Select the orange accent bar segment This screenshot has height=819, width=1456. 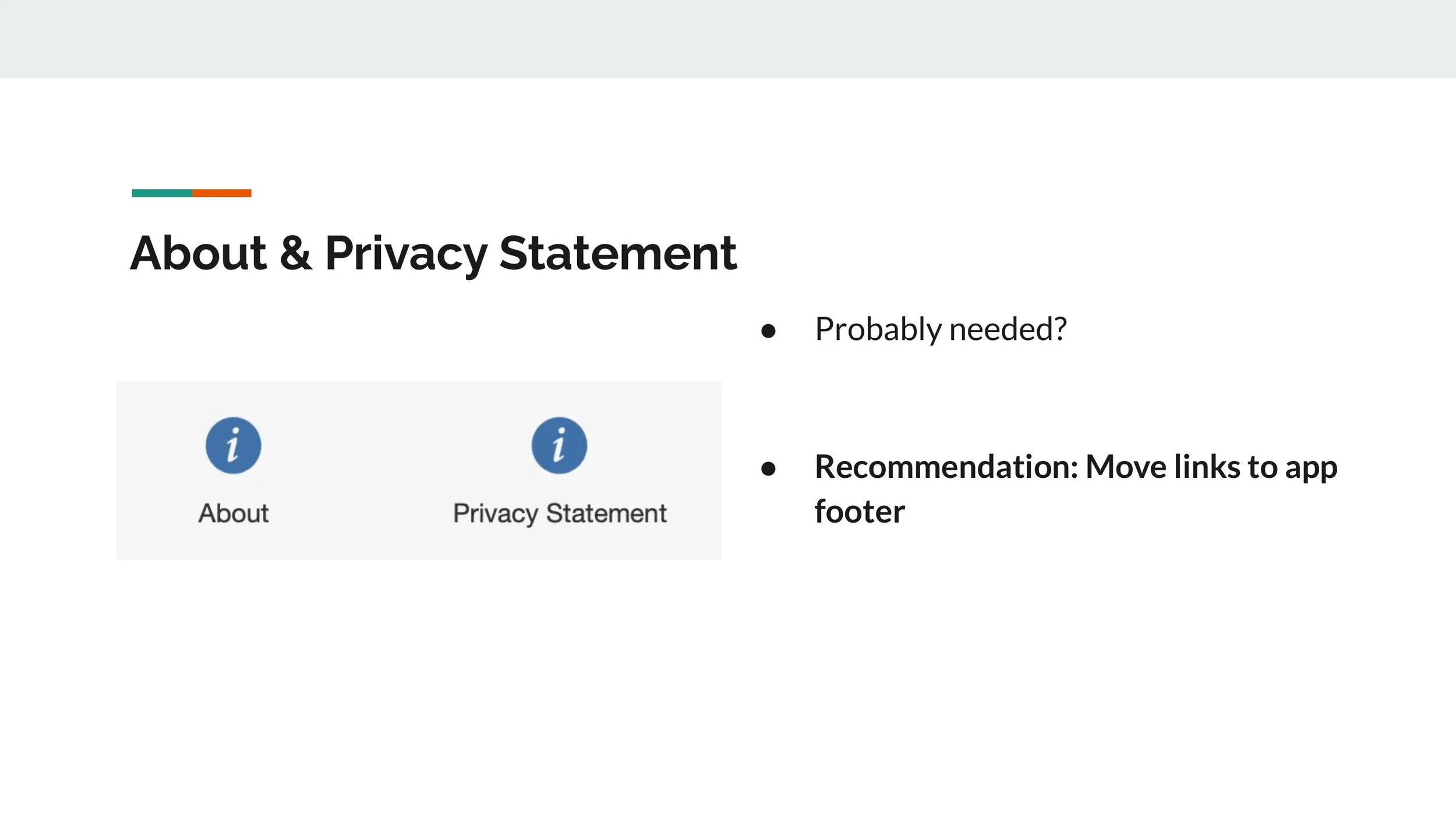tap(222, 193)
